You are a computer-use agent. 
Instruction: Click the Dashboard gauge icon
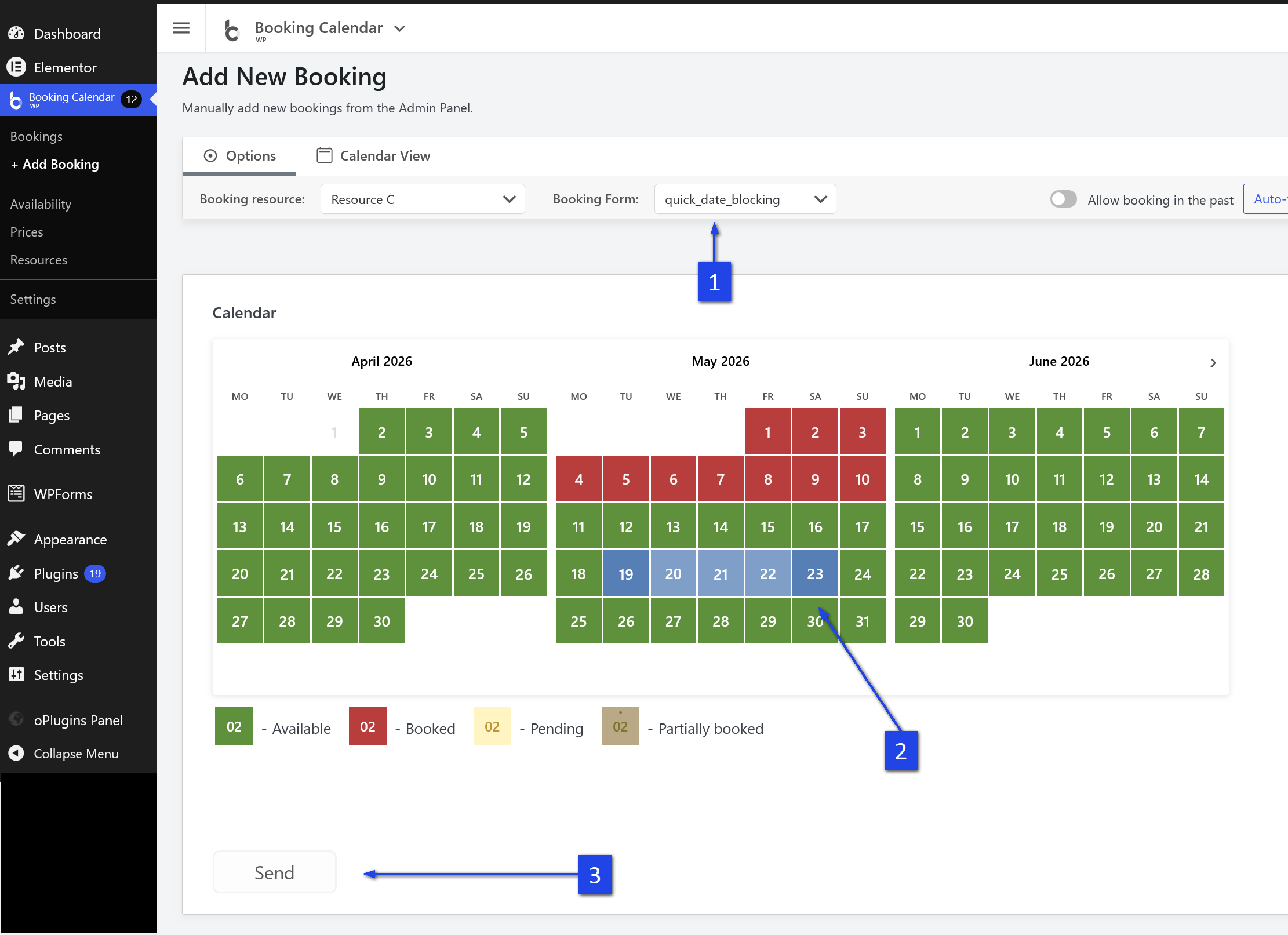coord(16,34)
